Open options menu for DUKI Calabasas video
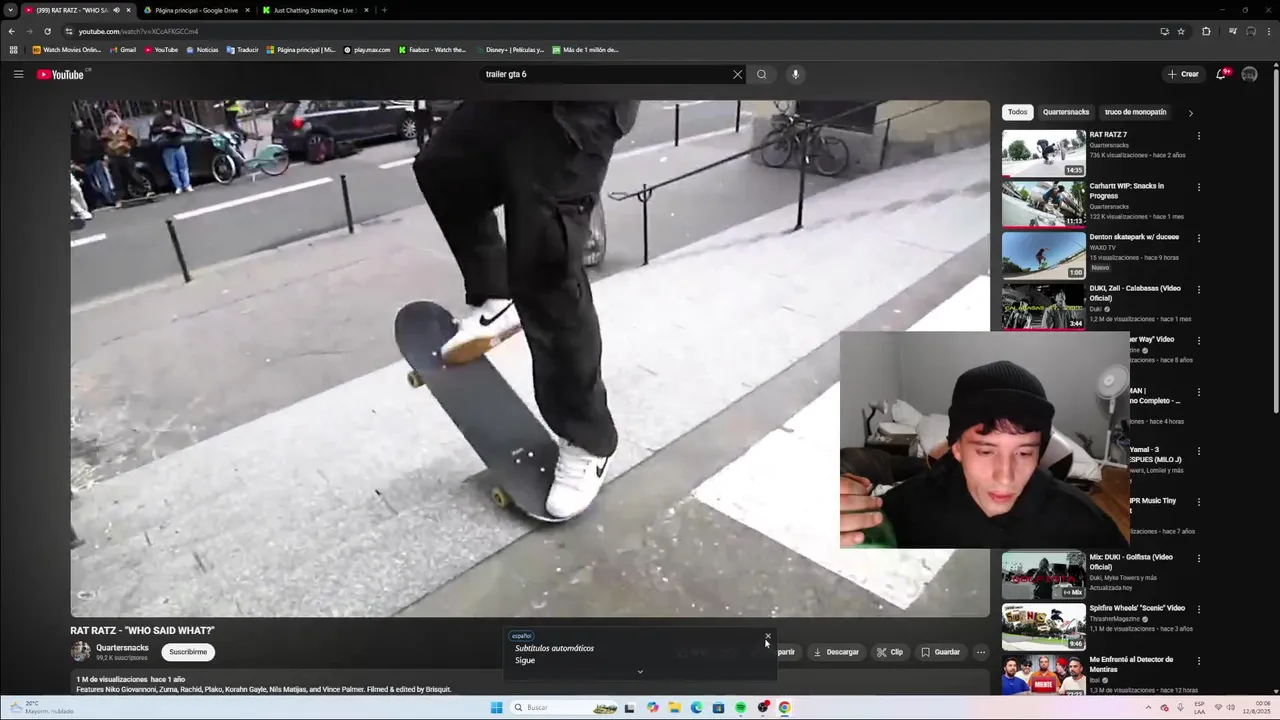This screenshot has height=720, width=1280. click(1199, 289)
